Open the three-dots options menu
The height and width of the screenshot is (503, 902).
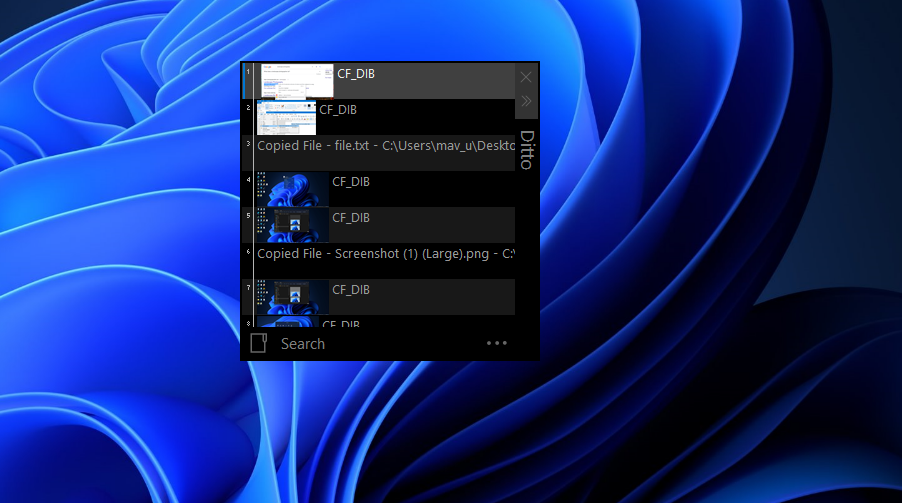[x=496, y=343]
